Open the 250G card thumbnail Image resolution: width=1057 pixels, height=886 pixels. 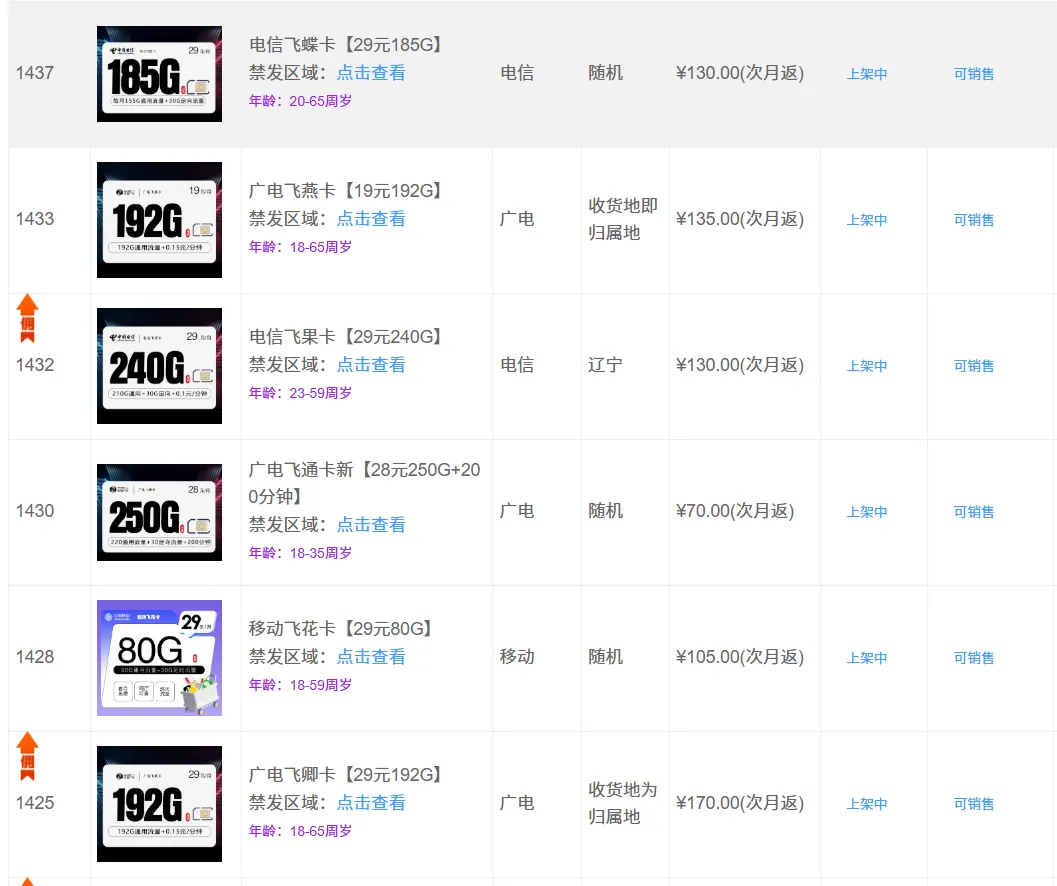pyautogui.click(x=159, y=512)
